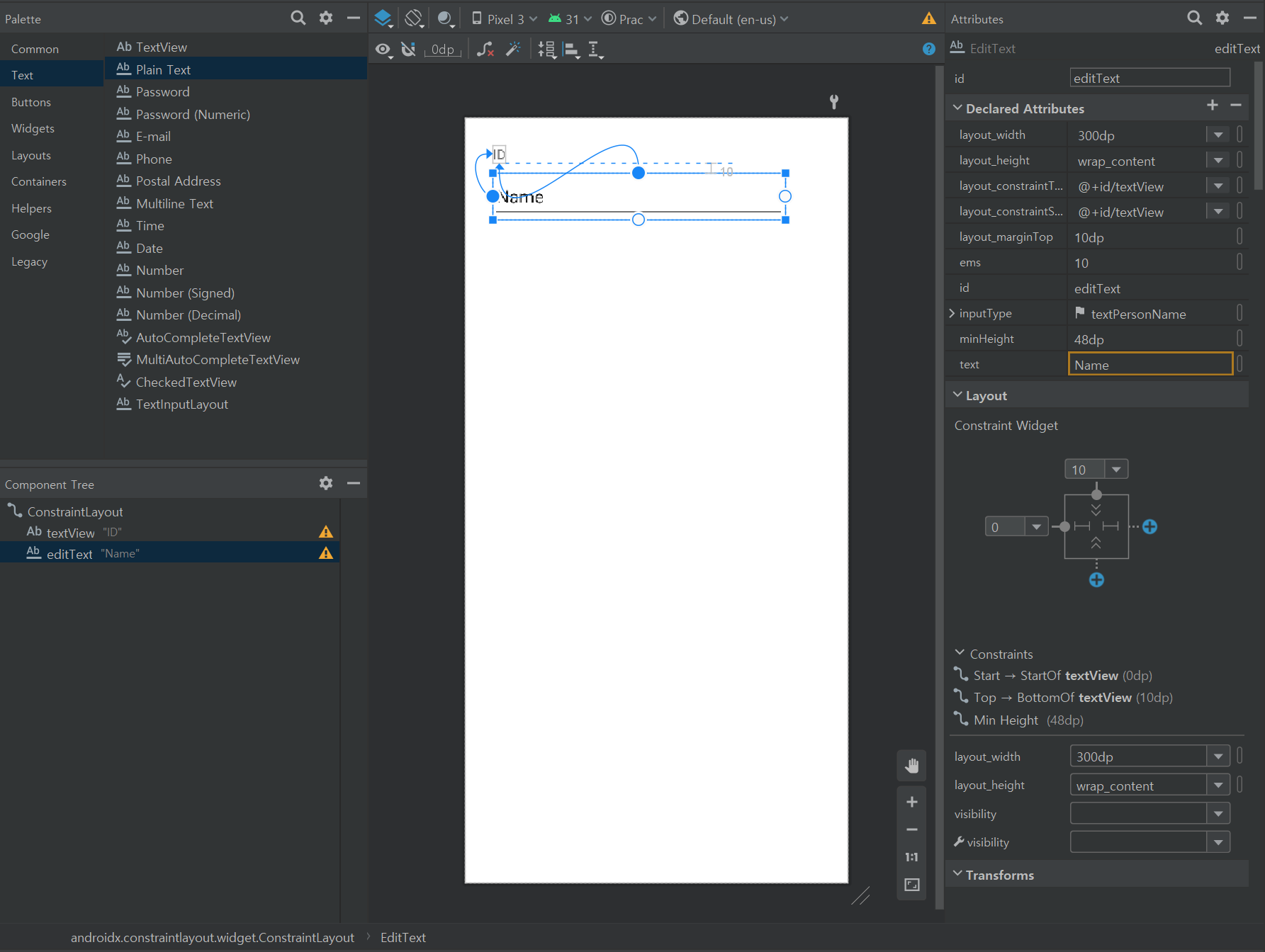Viewport: 1265px width, 952px height.
Task: Click the editText warning icon in tree
Action: pyautogui.click(x=326, y=553)
